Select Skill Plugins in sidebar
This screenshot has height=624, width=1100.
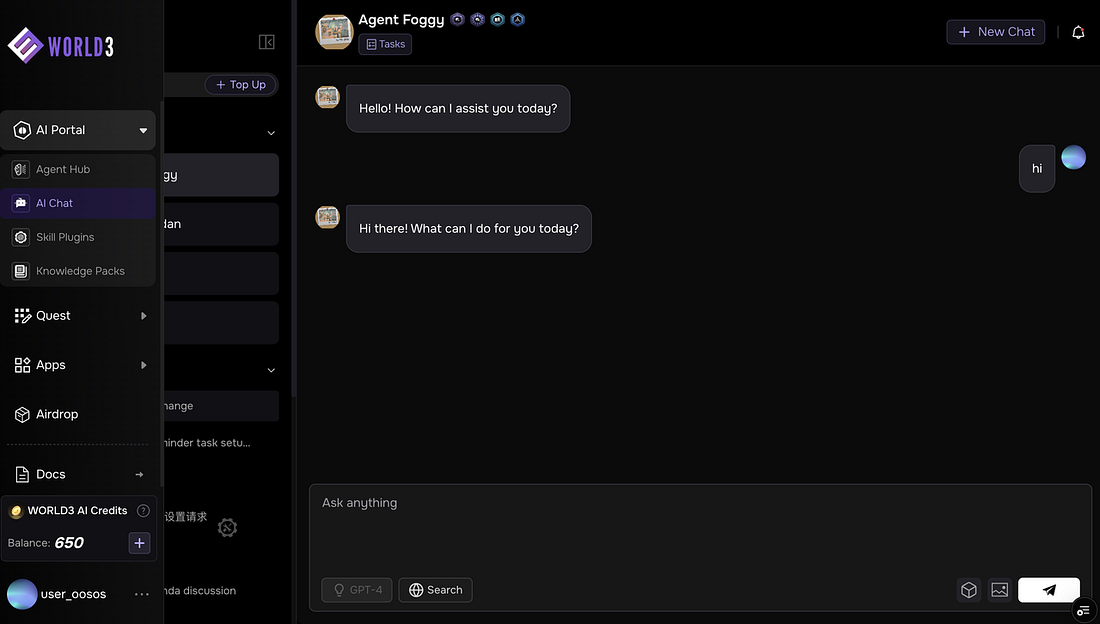point(65,238)
